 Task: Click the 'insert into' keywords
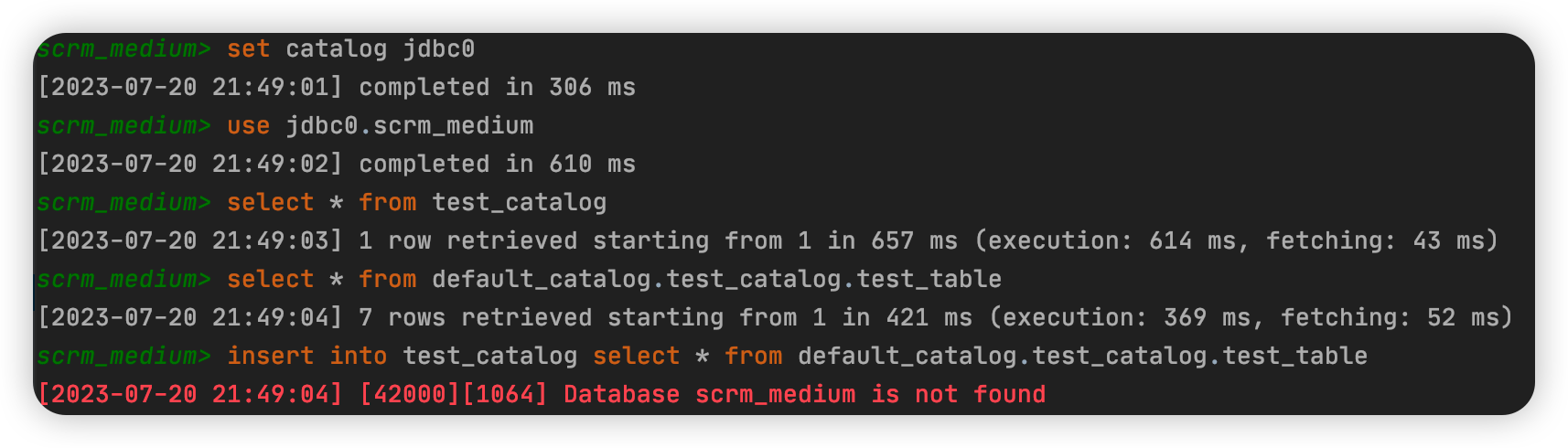click(306, 356)
